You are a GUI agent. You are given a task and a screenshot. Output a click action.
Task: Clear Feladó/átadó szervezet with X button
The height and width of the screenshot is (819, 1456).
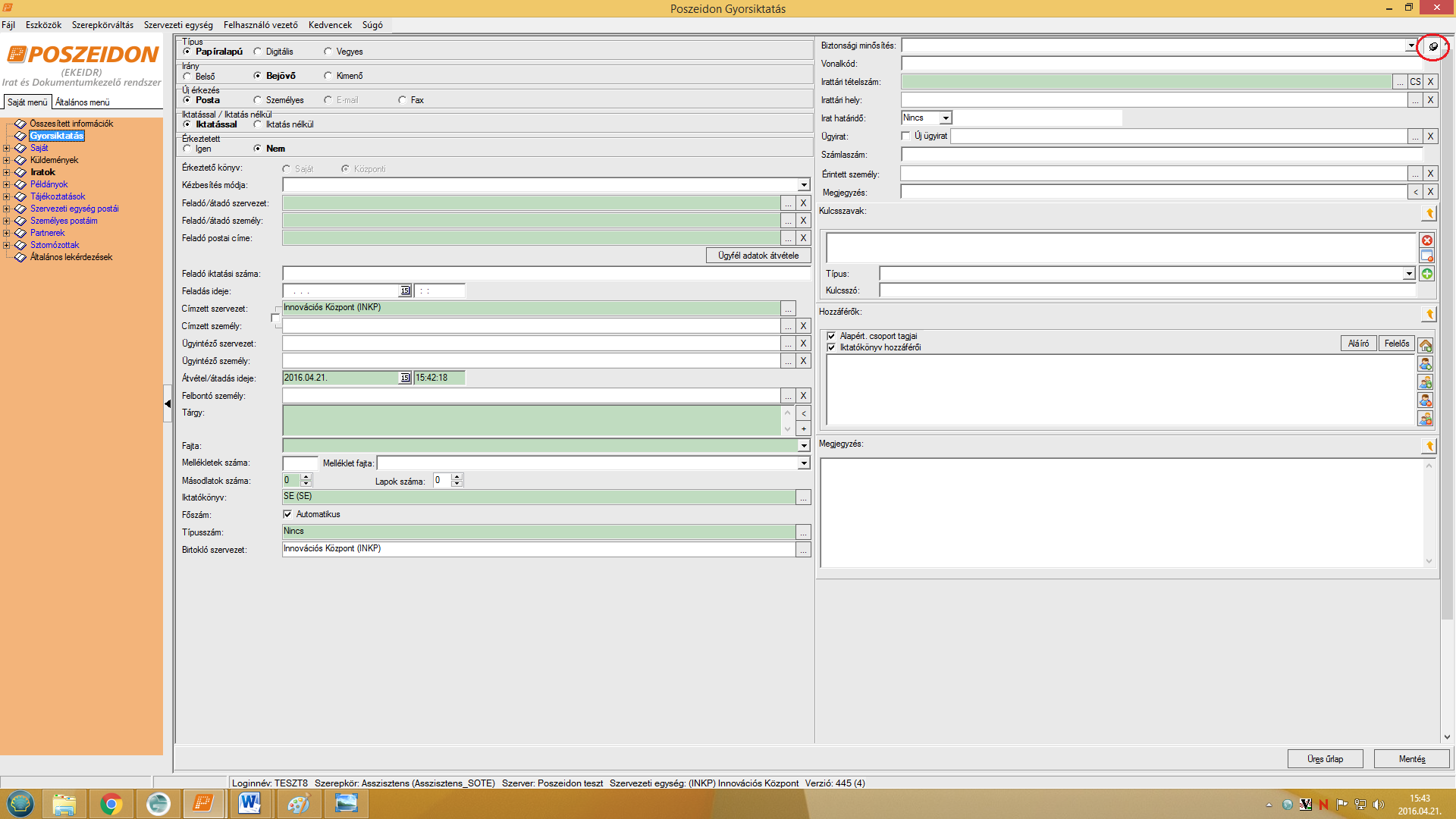coord(803,203)
